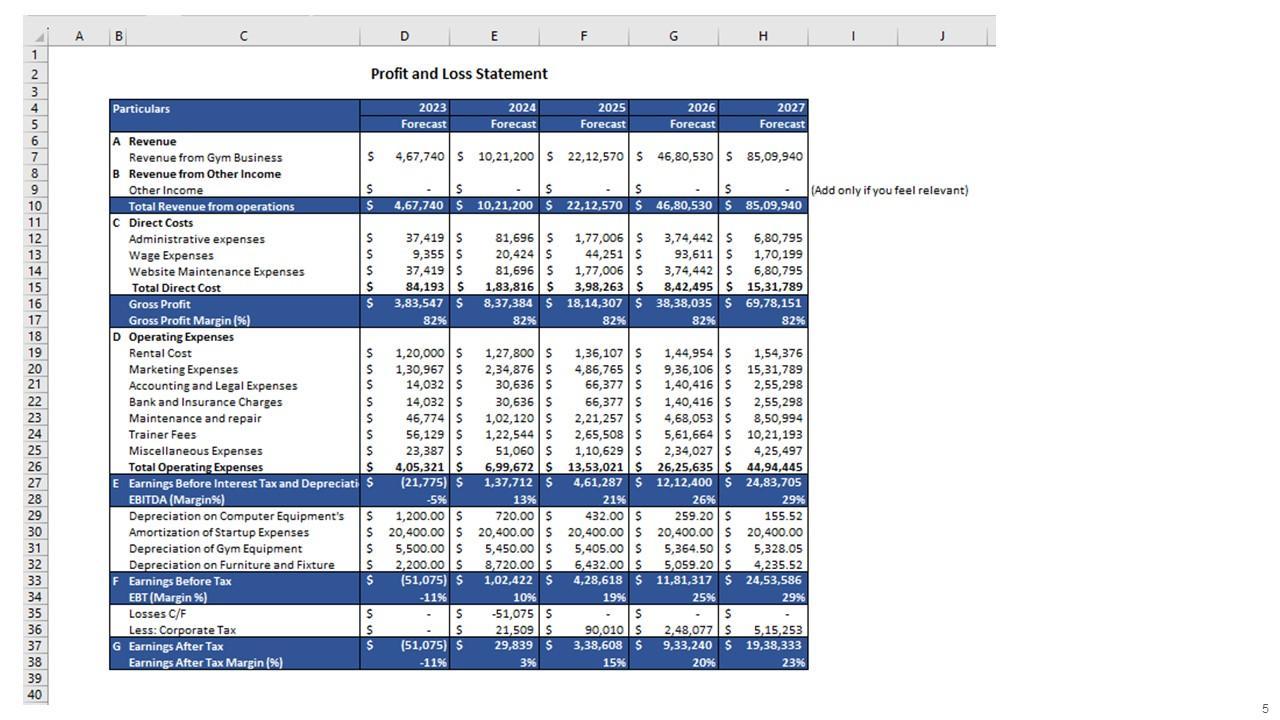The image size is (1280, 720).
Task: Click the Select All corner triangle
Action: 39,37
